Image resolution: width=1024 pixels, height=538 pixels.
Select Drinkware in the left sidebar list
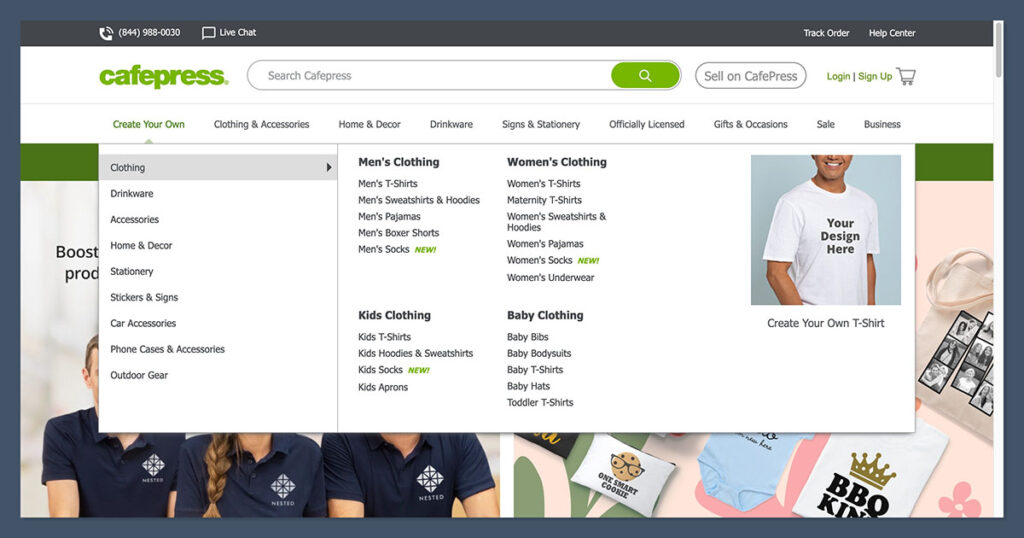132,194
